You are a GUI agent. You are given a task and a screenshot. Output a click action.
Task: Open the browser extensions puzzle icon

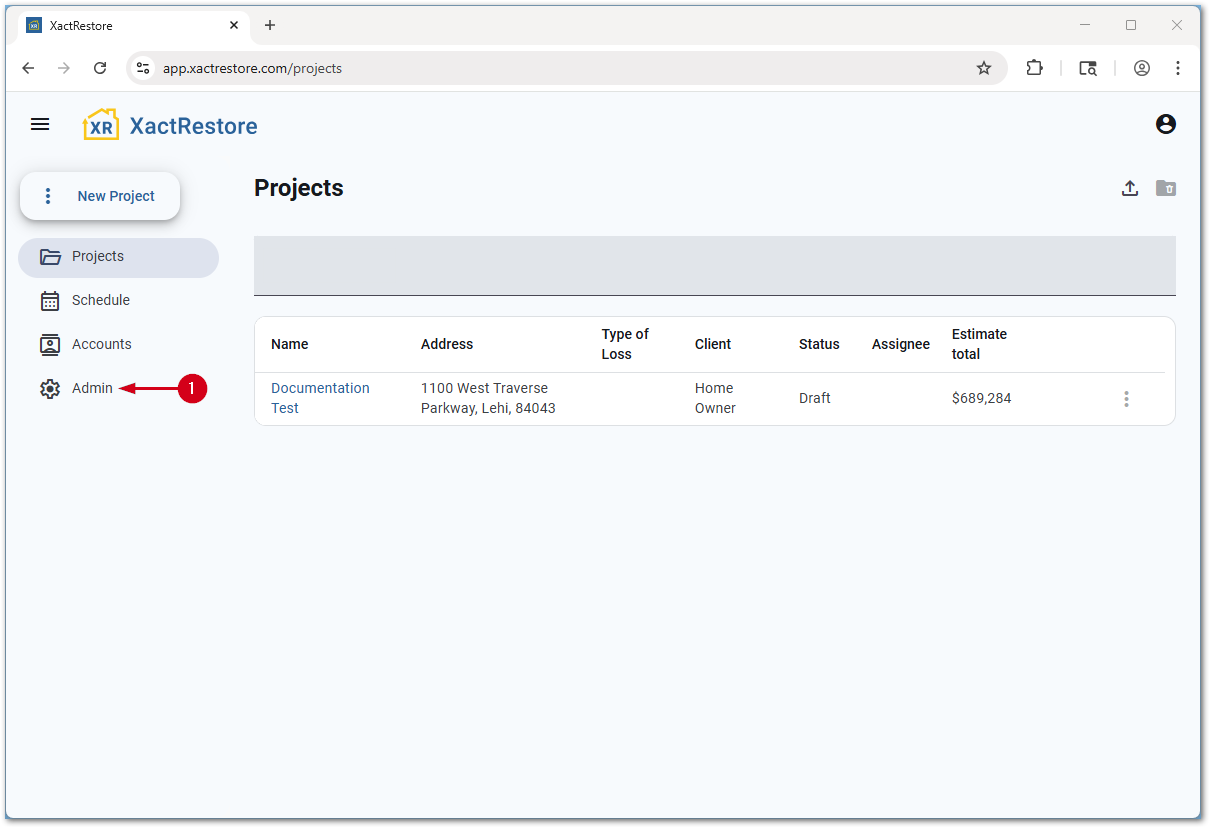point(1034,68)
